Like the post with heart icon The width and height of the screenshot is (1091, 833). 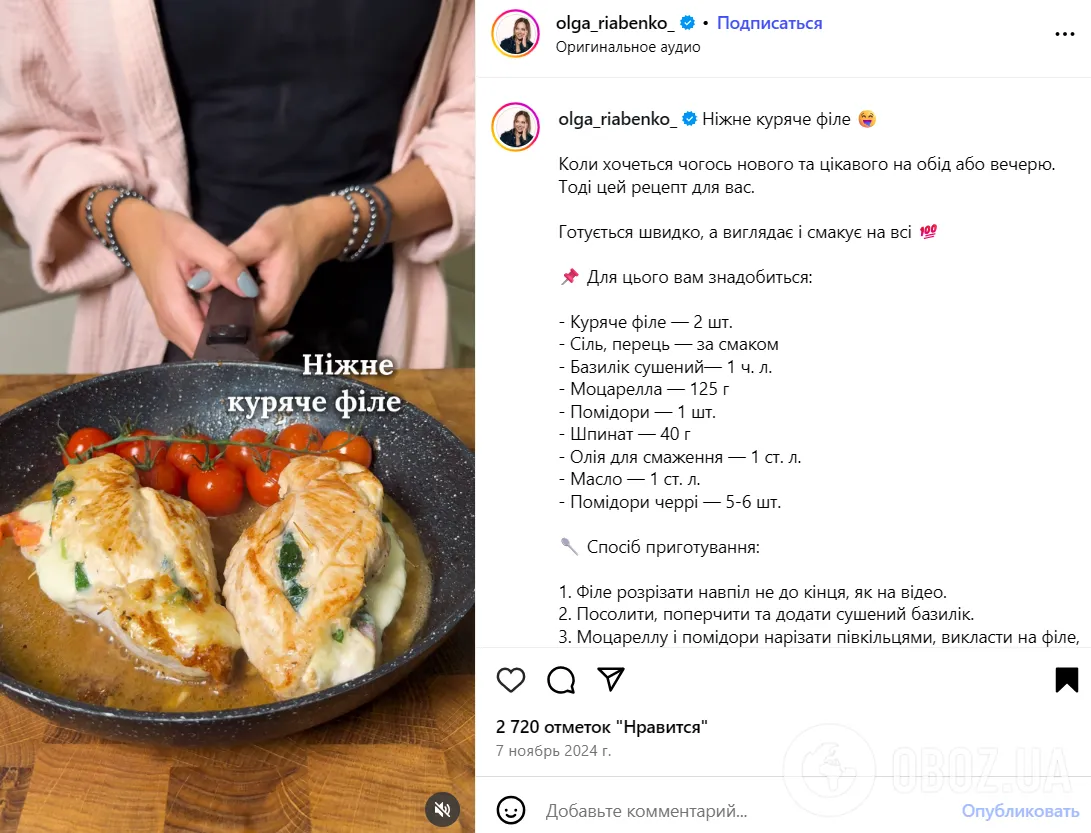511,680
